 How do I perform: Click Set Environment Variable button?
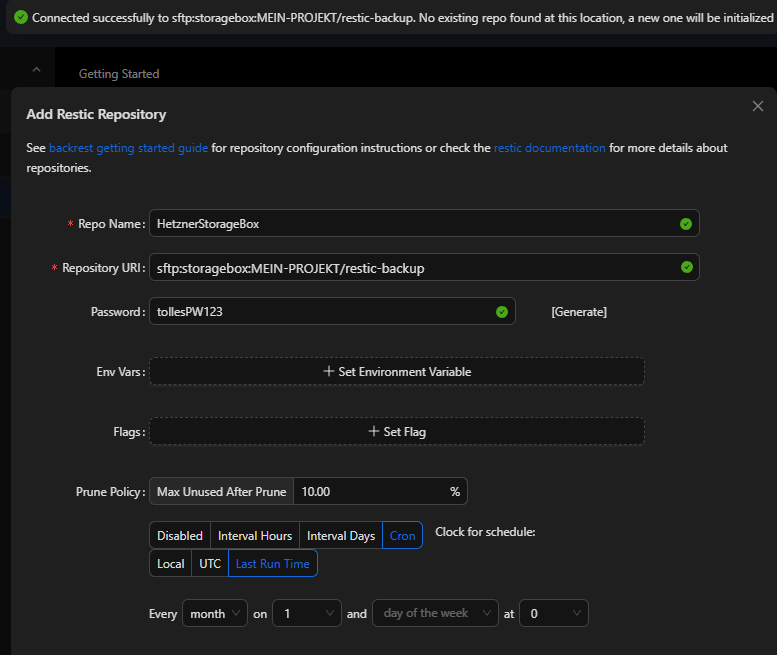pos(397,372)
